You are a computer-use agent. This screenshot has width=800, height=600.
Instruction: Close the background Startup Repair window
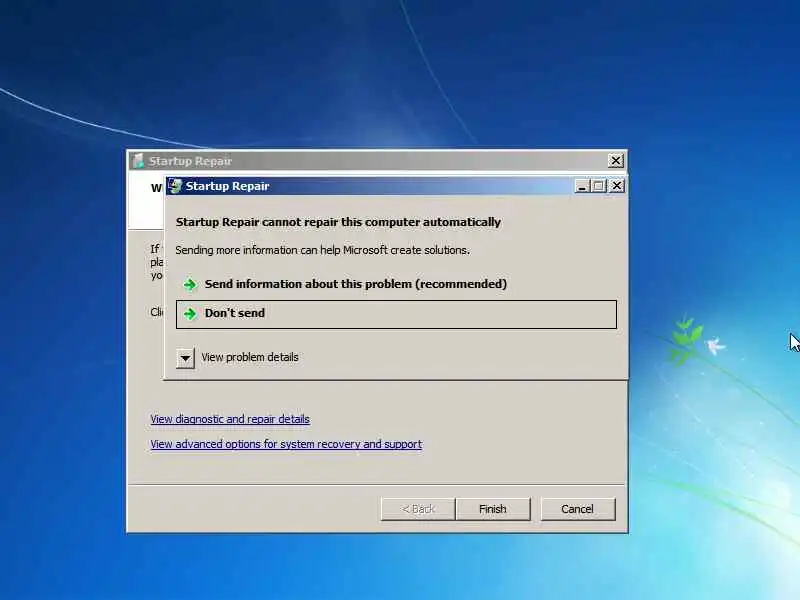(616, 161)
